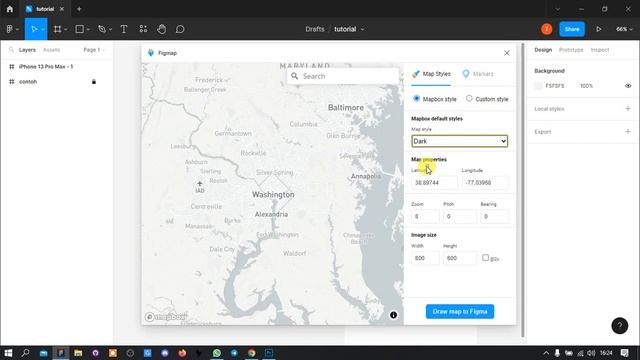The width and height of the screenshot is (640, 360).
Task: Select the Pen tool
Action: [102, 29]
